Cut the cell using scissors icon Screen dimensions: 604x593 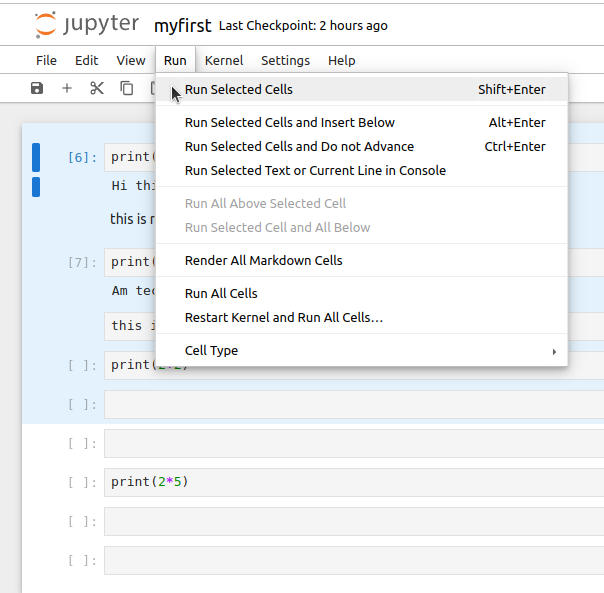coord(97,88)
